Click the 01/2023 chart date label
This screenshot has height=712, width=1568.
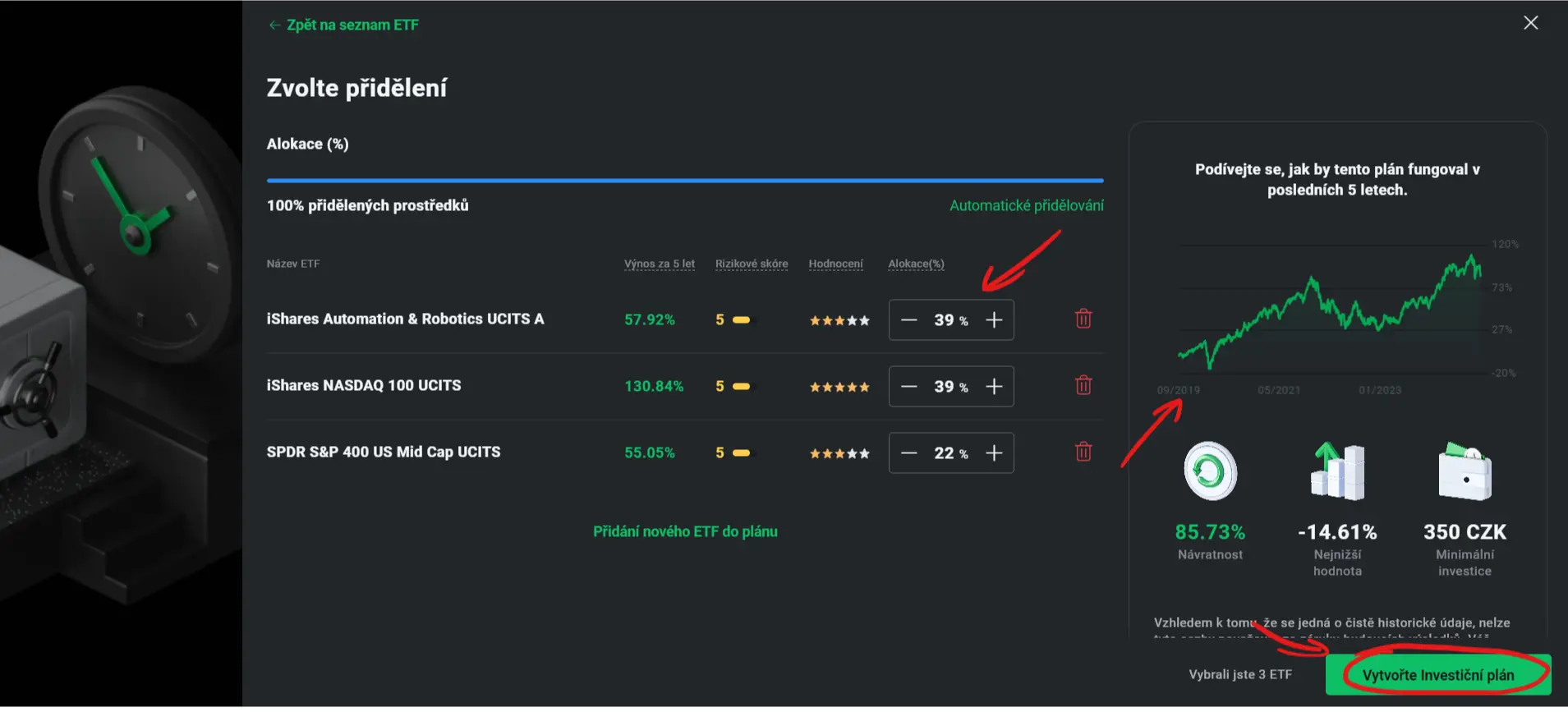(x=1380, y=390)
